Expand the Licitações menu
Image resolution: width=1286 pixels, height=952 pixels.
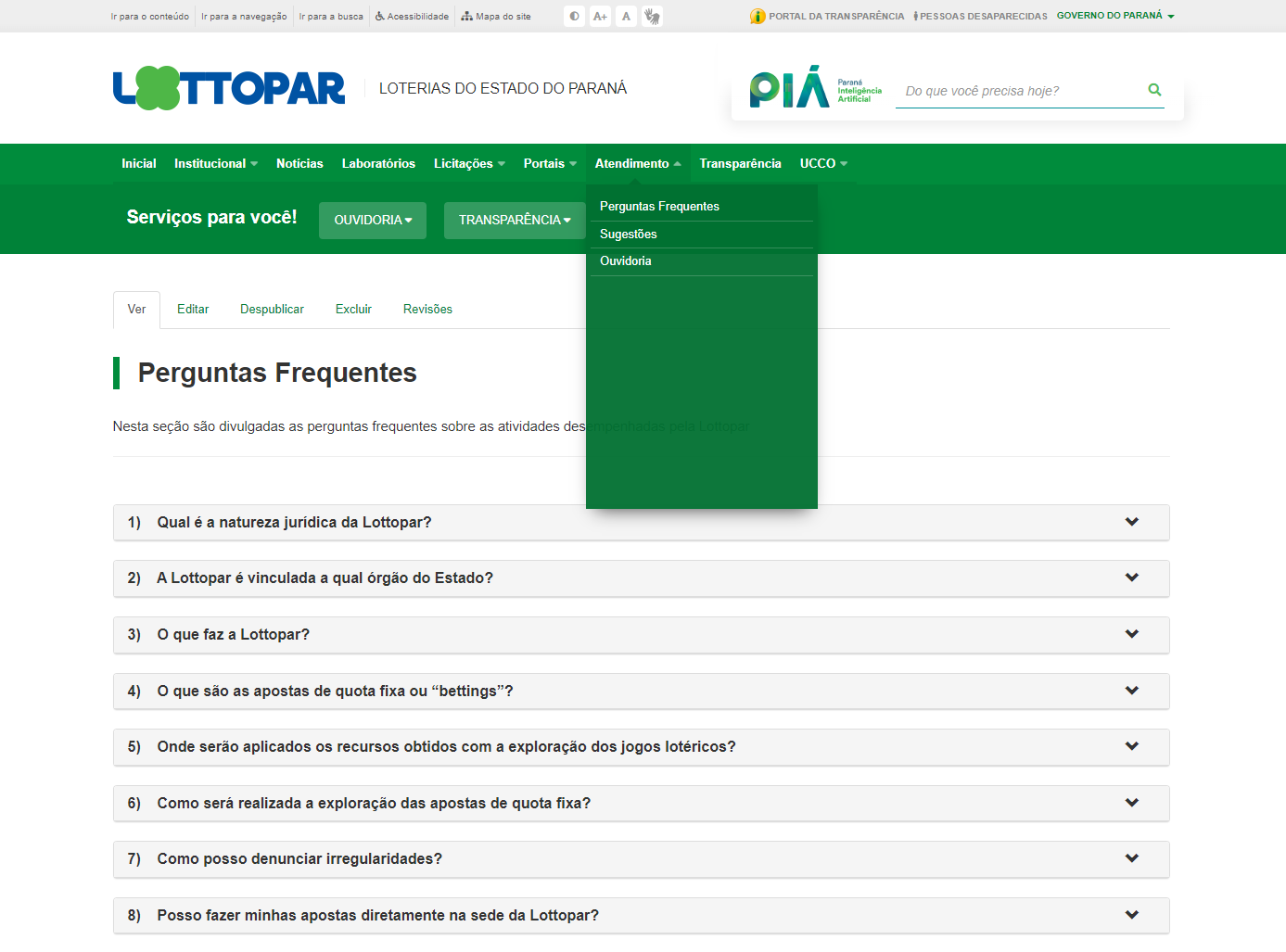pos(469,163)
